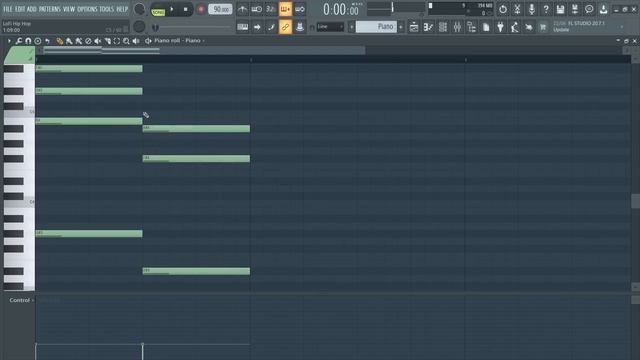Select the Slice tool

(107, 41)
